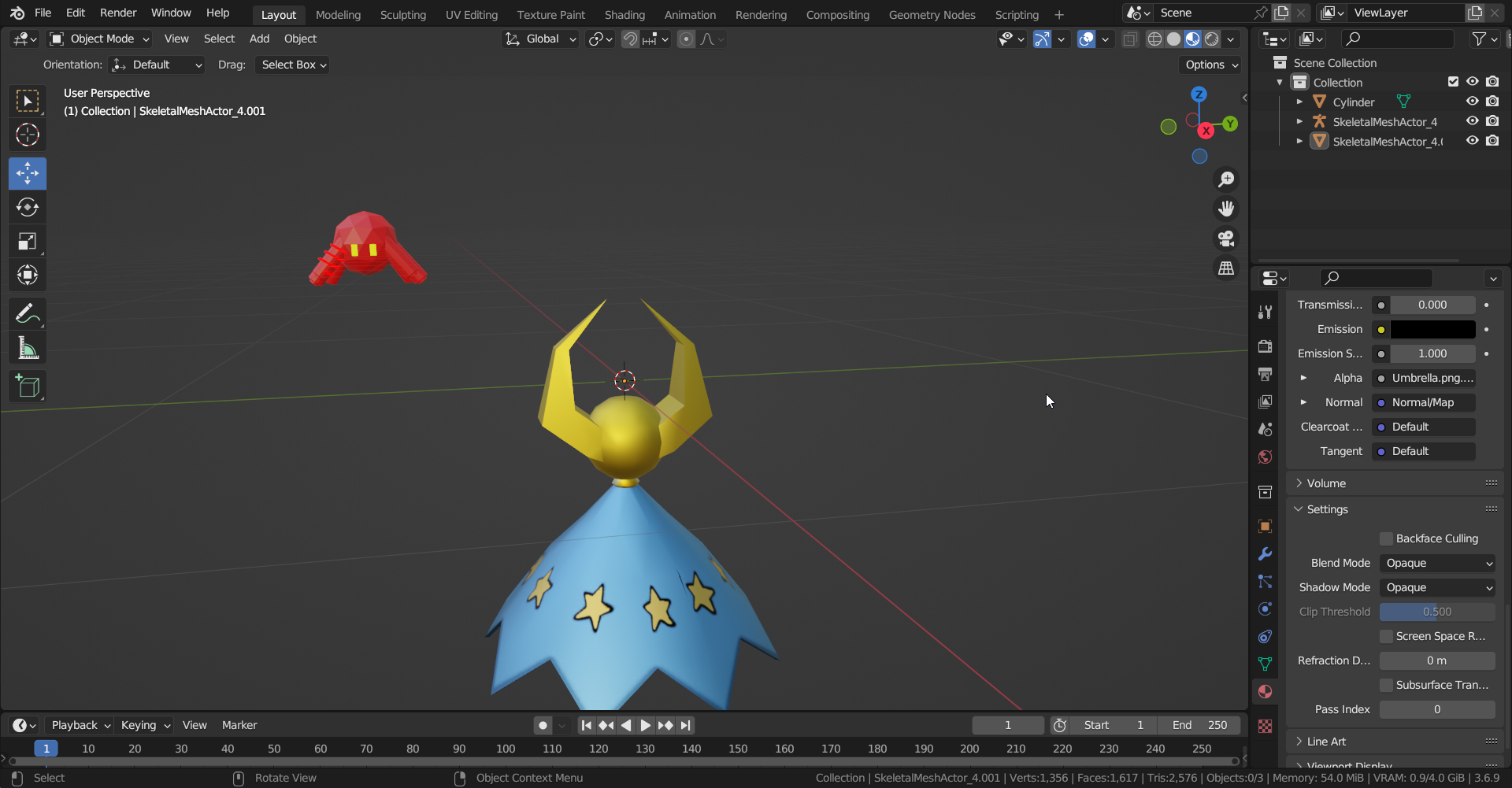Open the Physics properties tab
1512x788 pixels.
[x=1266, y=609]
